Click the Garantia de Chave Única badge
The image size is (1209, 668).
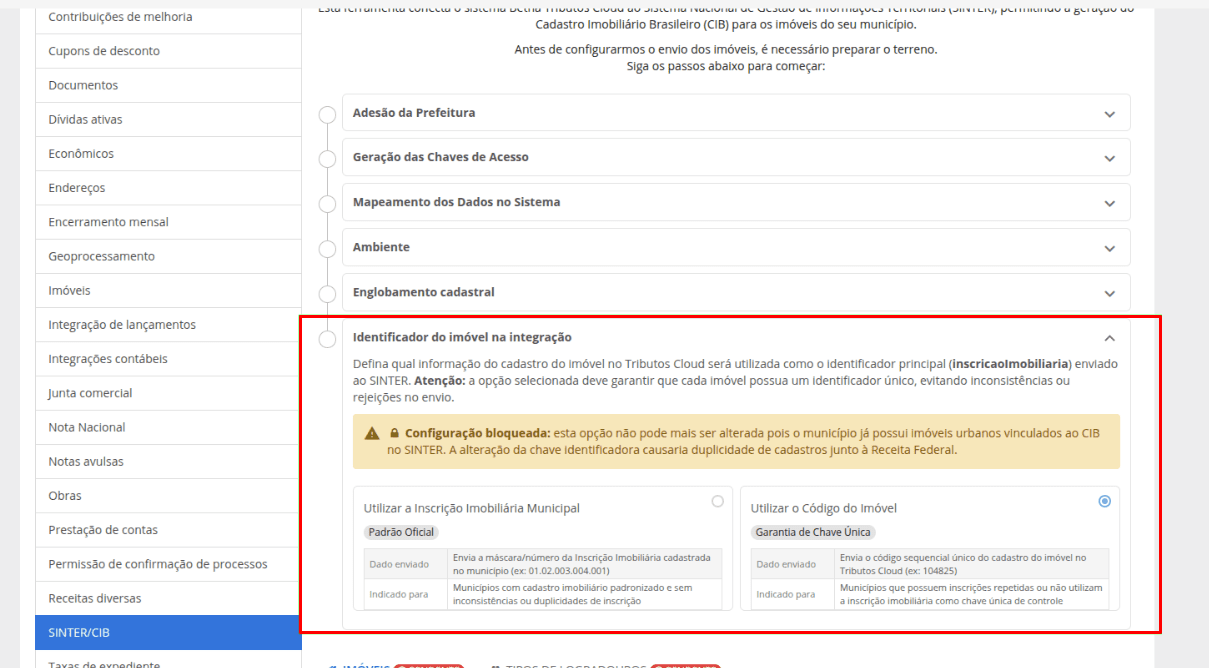[x=814, y=532]
